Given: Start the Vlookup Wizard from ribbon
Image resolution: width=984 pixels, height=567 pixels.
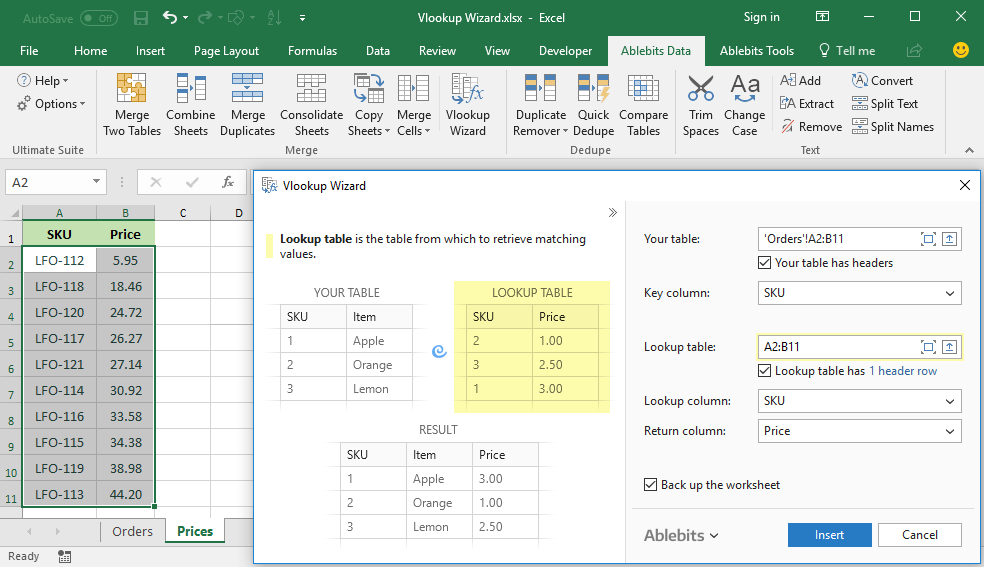Looking at the screenshot, I should click(x=468, y=105).
